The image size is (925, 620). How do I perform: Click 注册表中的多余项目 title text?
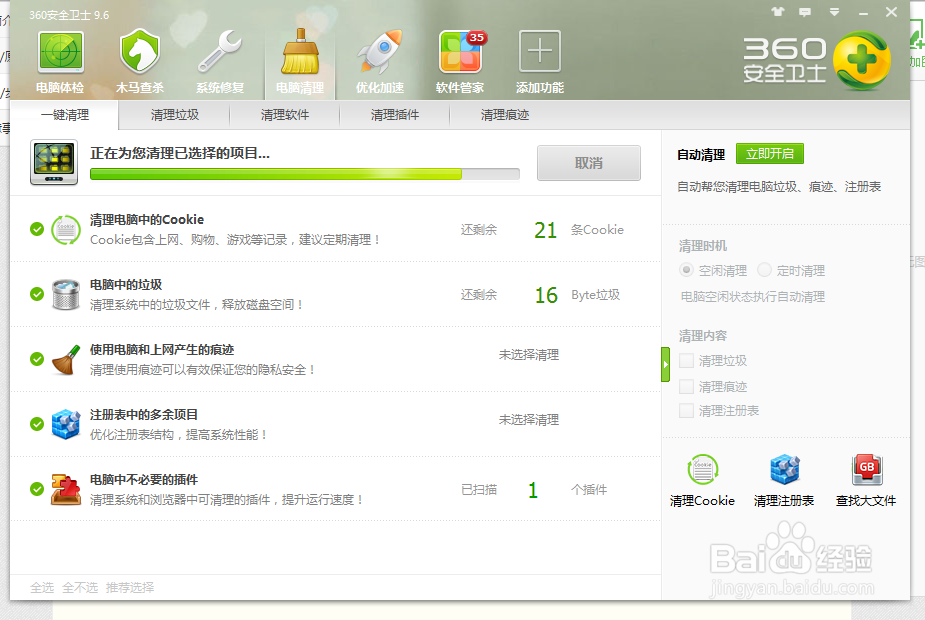coord(144,414)
